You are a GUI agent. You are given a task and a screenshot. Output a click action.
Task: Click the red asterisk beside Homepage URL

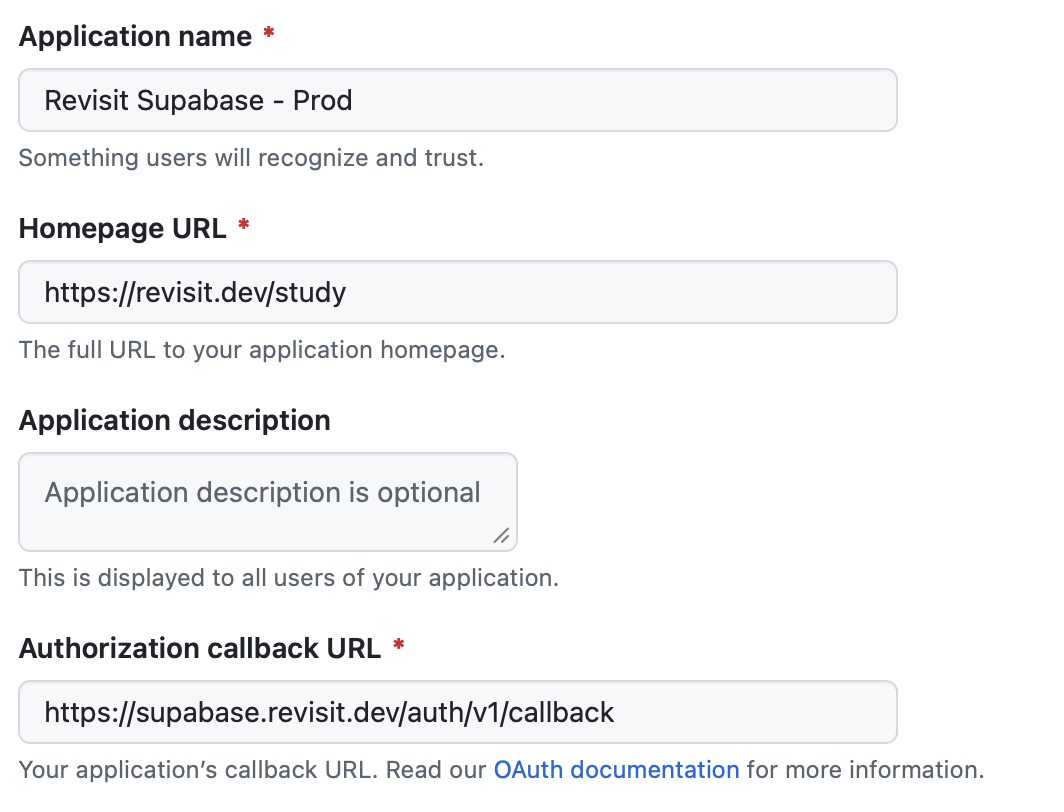pyautogui.click(x=243, y=228)
